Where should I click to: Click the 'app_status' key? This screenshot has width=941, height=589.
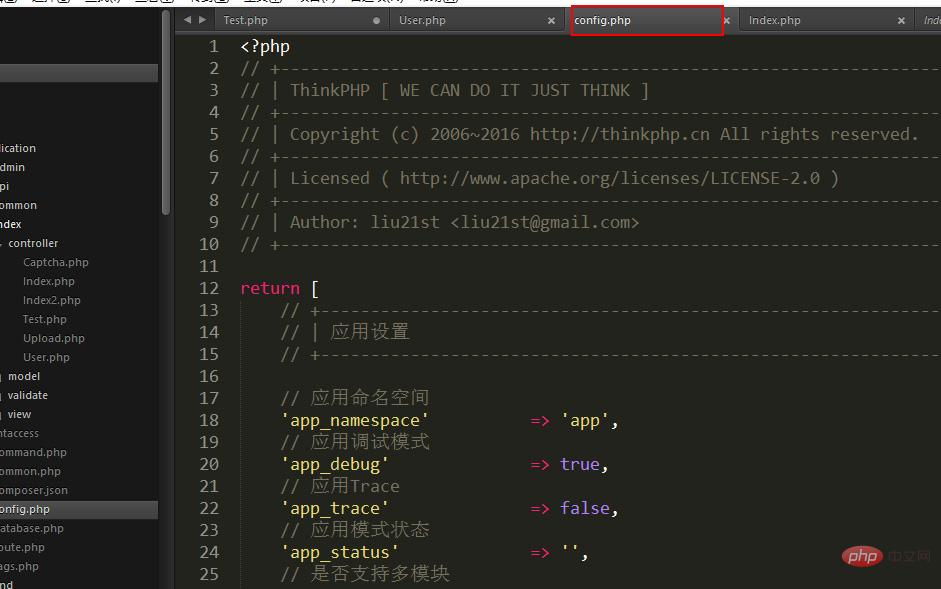pyautogui.click(x=340, y=553)
